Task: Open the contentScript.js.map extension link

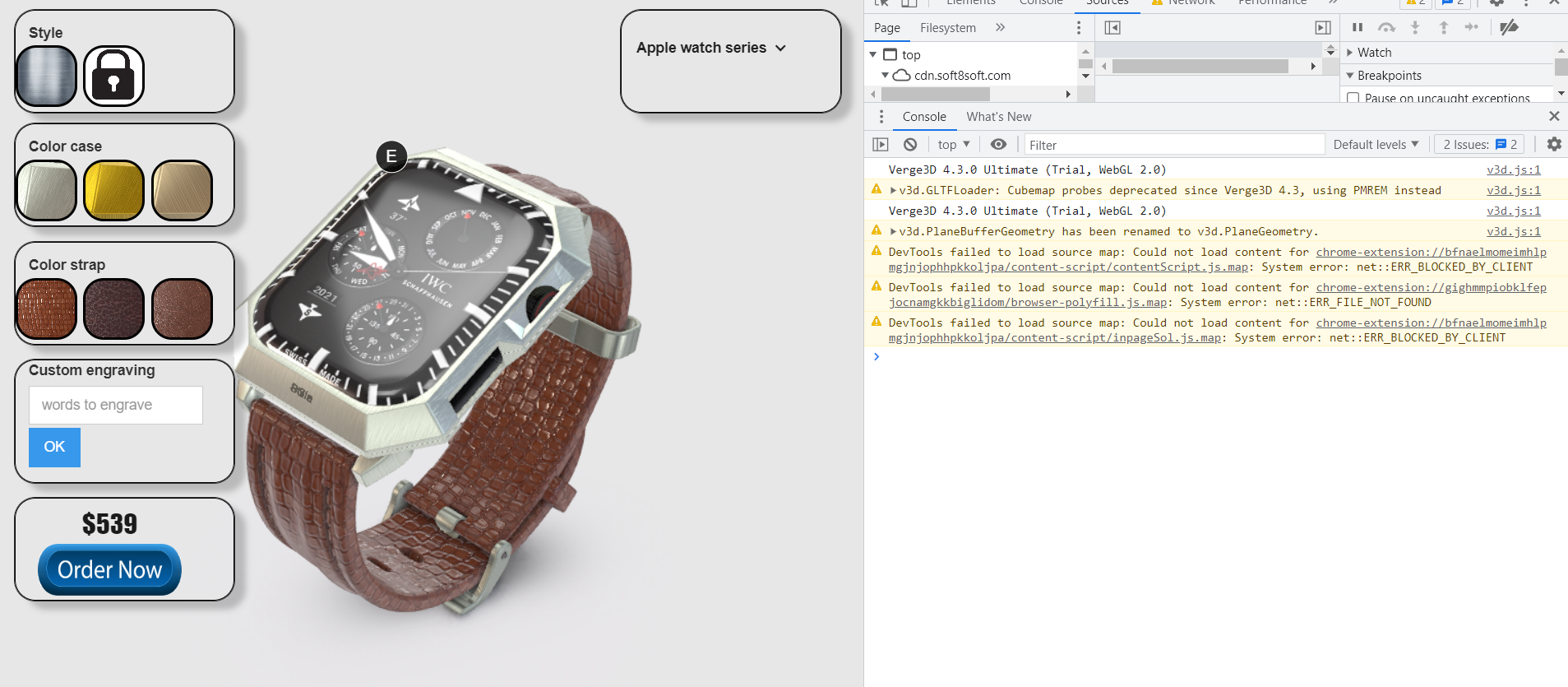Action: tap(1218, 260)
